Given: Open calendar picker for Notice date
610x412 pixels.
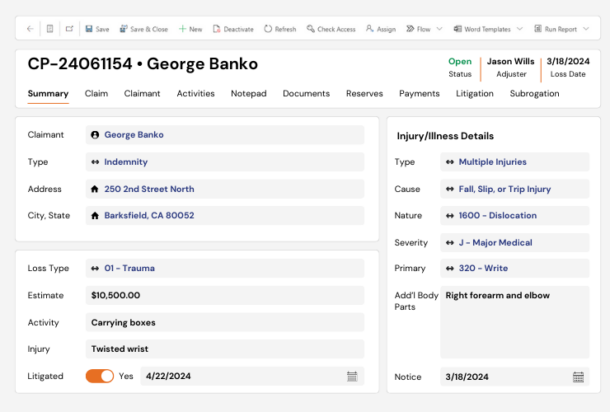Looking at the screenshot, I should tap(578, 377).
